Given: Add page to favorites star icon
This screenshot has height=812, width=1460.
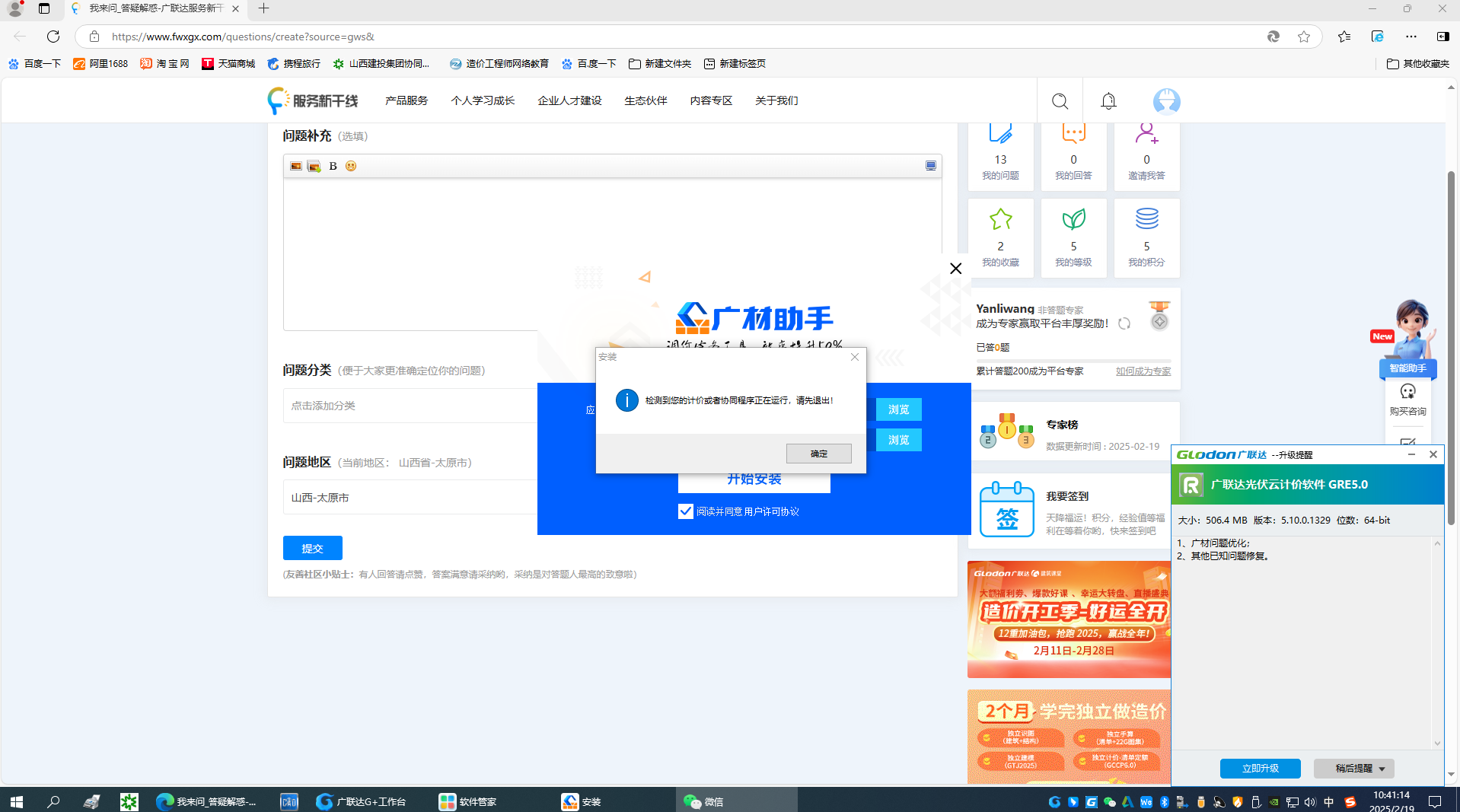Looking at the screenshot, I should click(1304, 37).
